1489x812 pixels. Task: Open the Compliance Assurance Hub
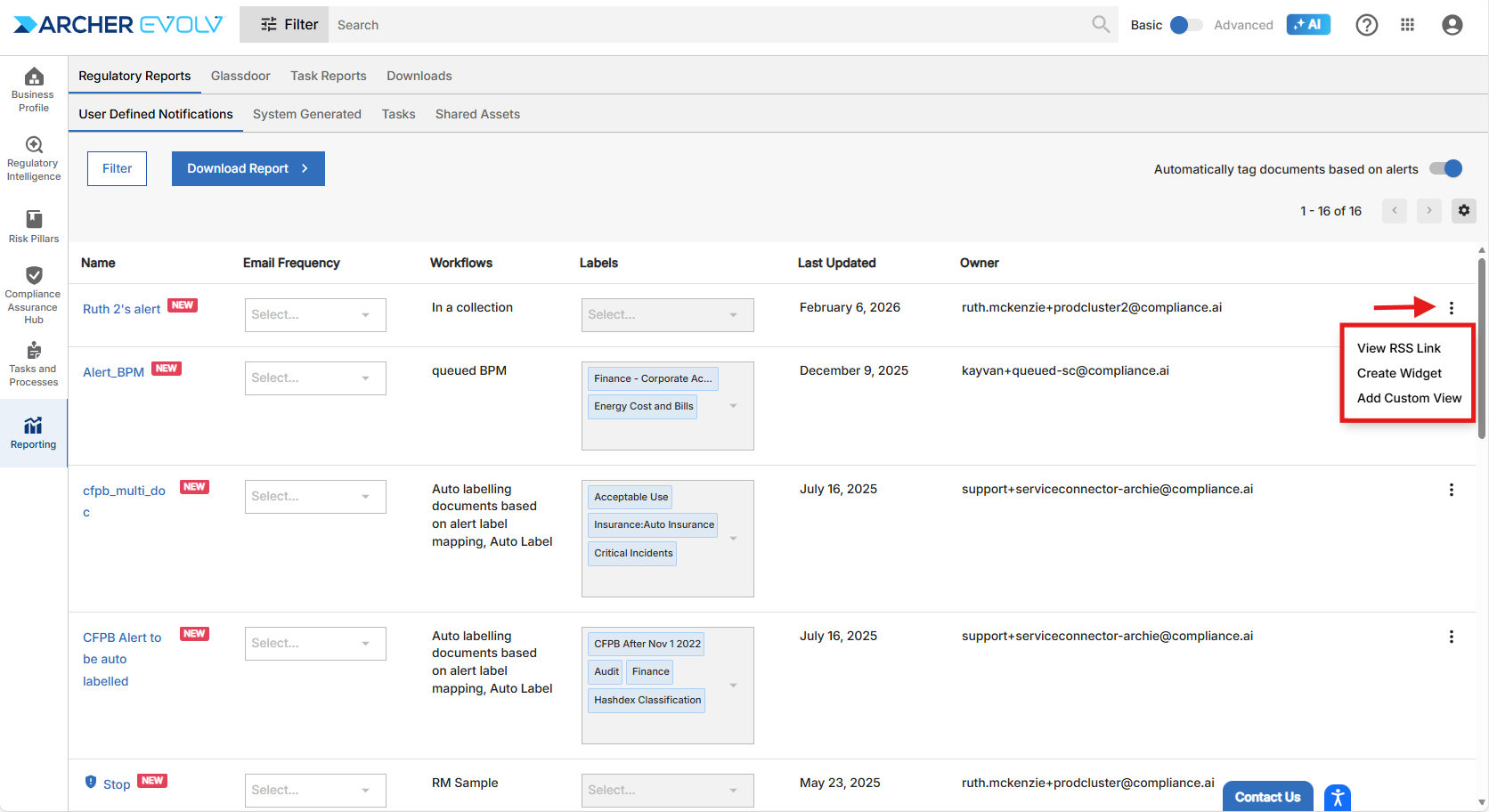click(34, 294)
